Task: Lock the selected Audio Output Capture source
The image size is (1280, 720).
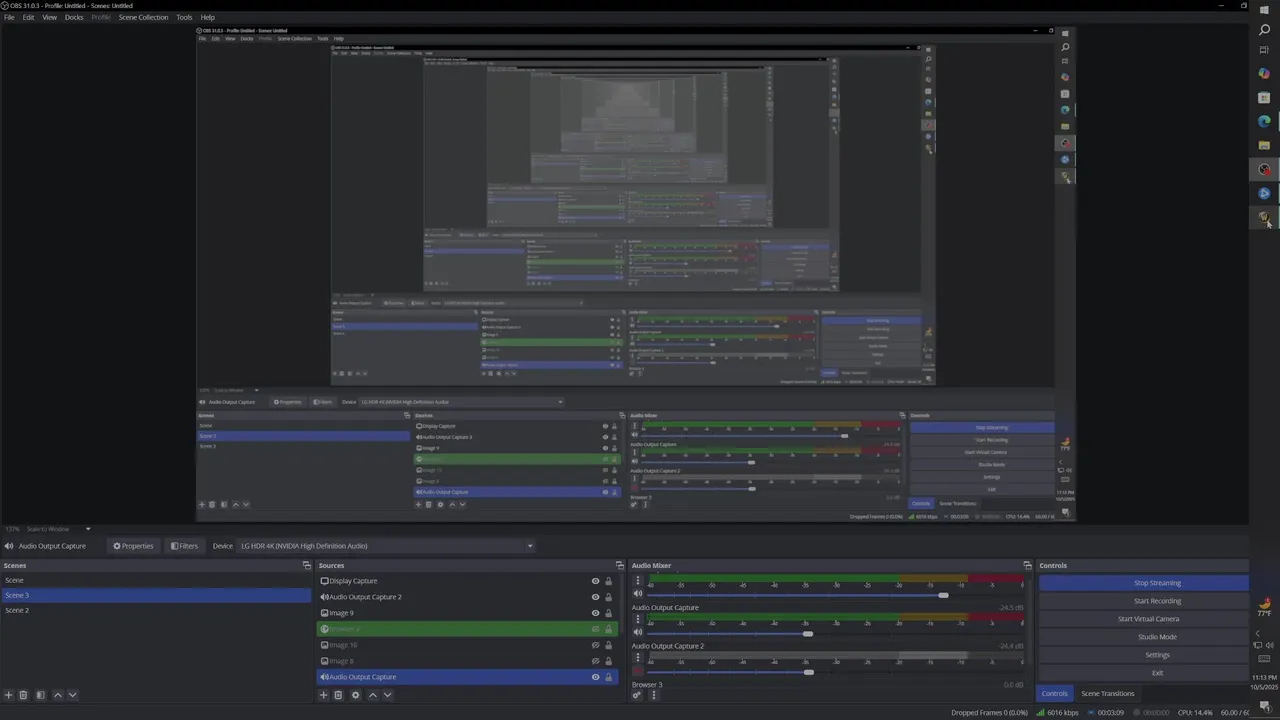Action: pyautogui.click(x=608, y=677)
